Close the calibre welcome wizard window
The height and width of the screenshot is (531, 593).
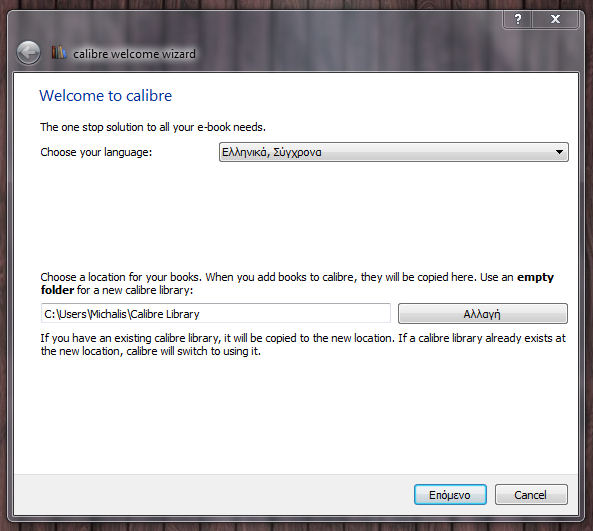(x=555, y=19)
